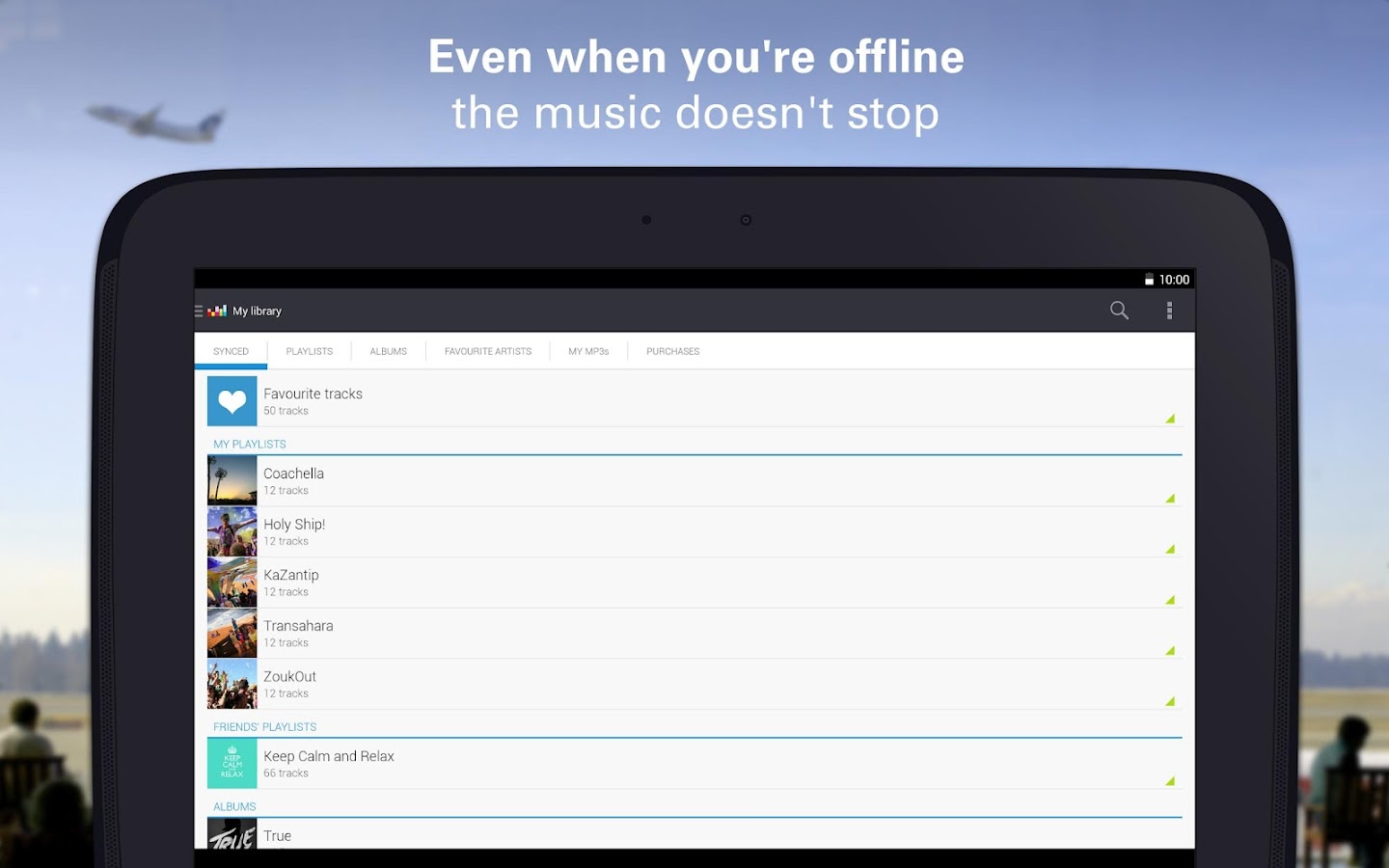Toggle offline sync for Holy Ship! playlist
Image resolution: width=1389 pixels, height=868 pixels.
coord(1169,550)
